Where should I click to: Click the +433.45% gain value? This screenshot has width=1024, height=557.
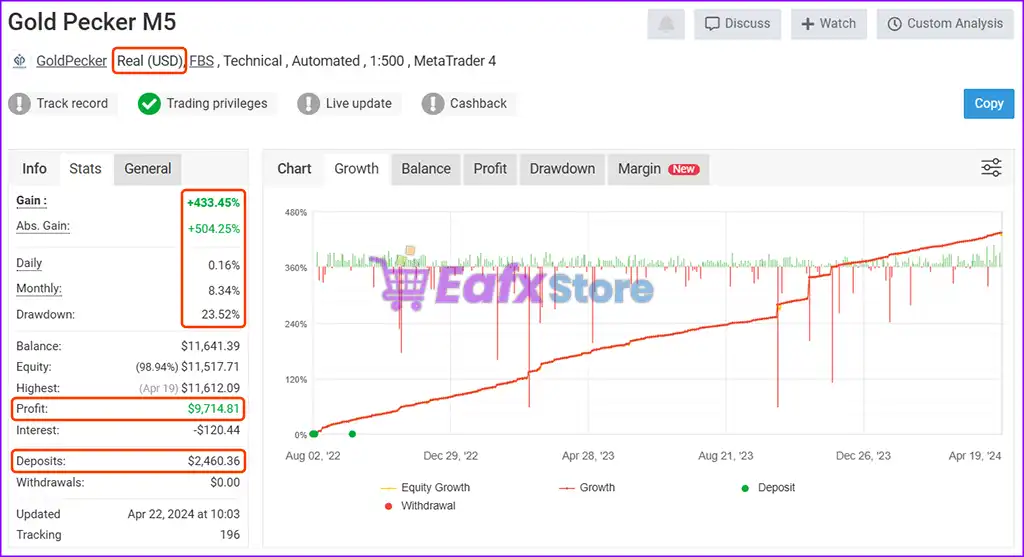tap(214, 203)
